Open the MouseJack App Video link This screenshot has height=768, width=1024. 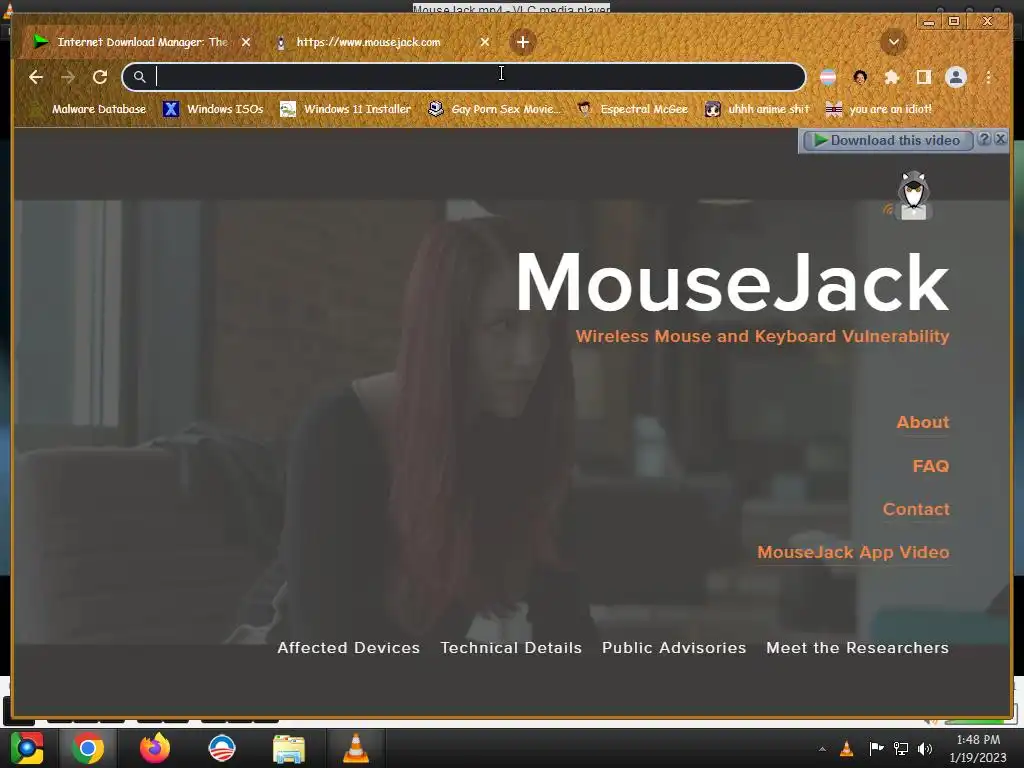tap(853, 552)
